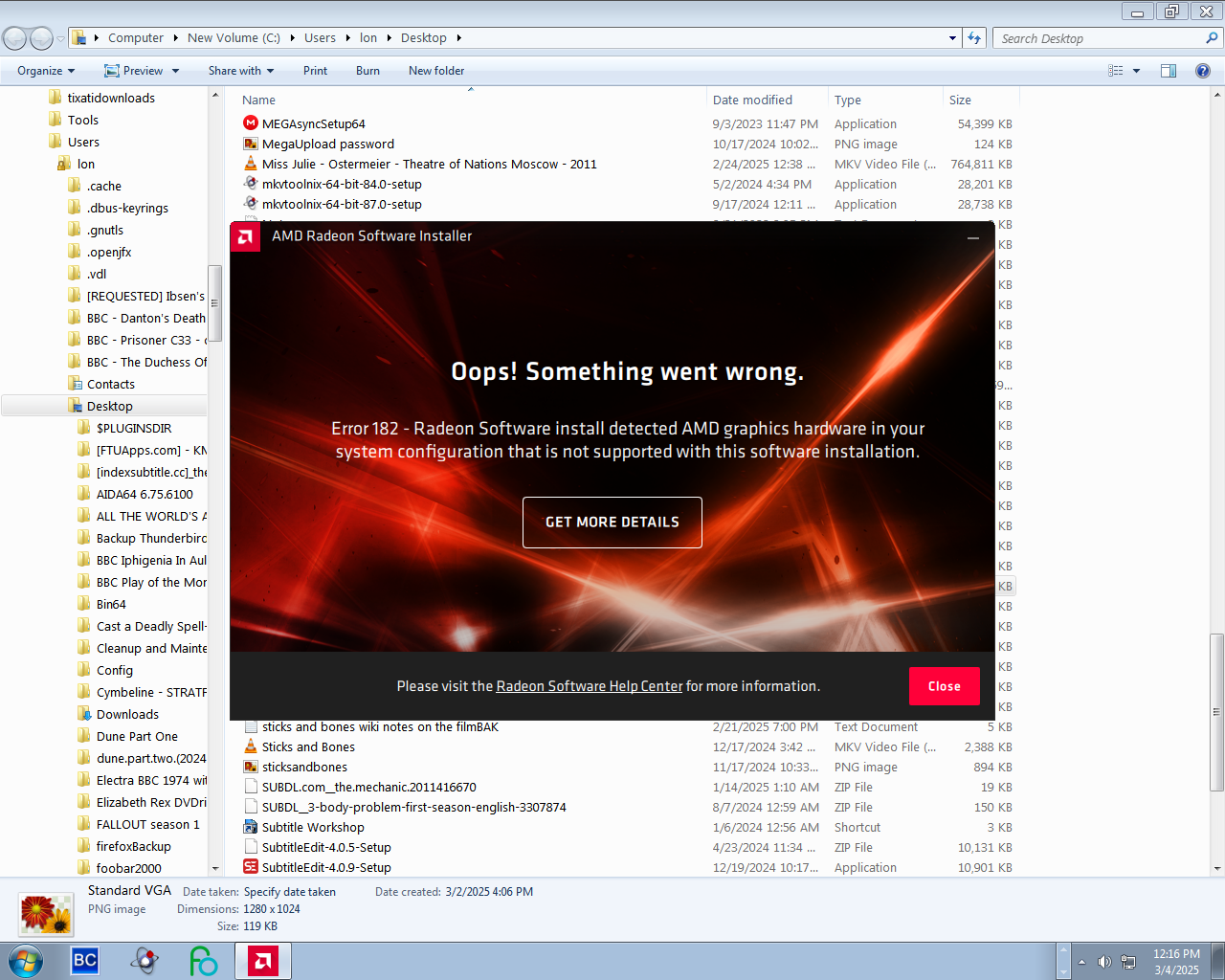The width and height of the screenshot is (1225, 980).
Task: Show hidden tray icons arrow
Action: (x=1081, y=962)
